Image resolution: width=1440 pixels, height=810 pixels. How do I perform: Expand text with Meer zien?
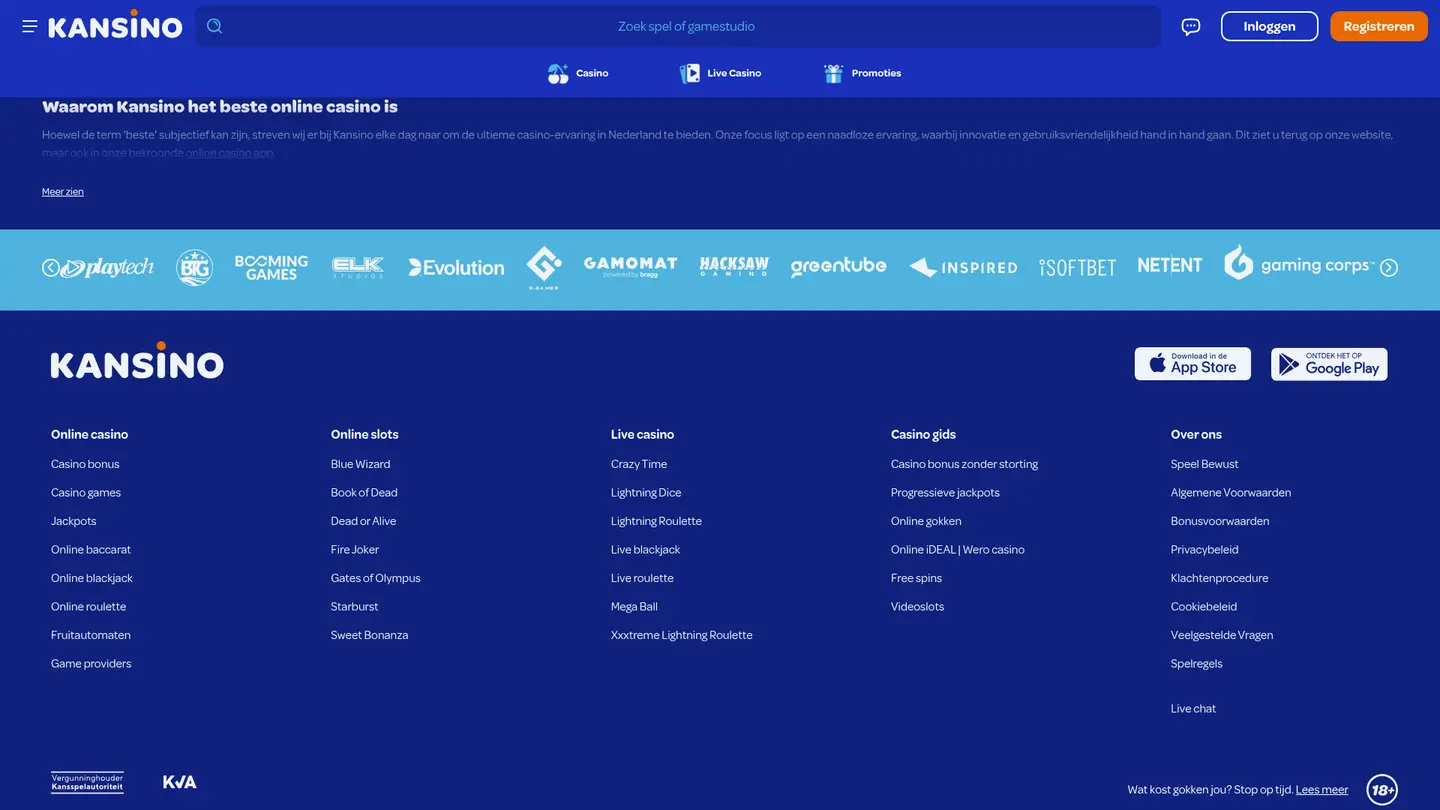pos(63,192)
